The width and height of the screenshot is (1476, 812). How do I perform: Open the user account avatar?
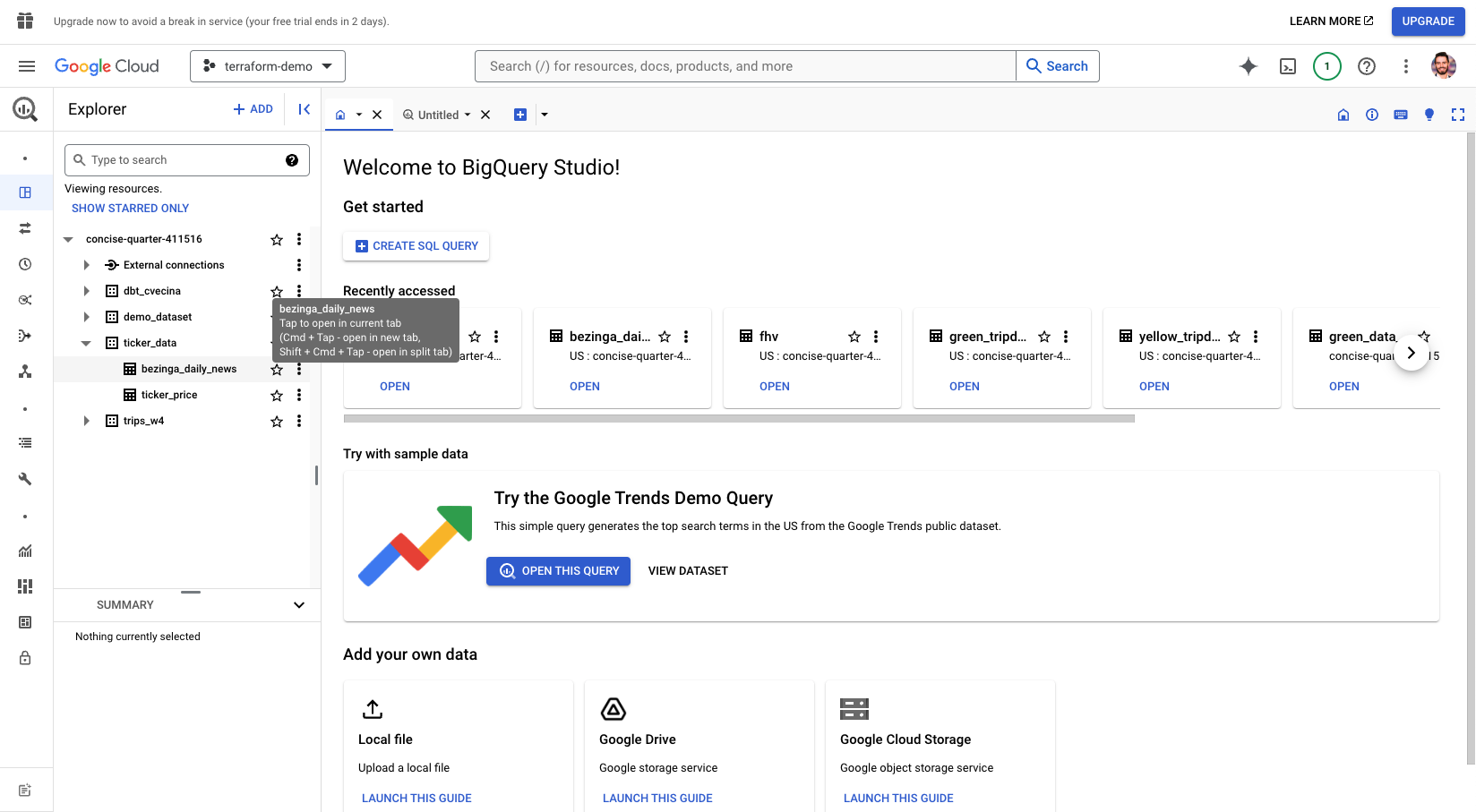(1444, 66)
